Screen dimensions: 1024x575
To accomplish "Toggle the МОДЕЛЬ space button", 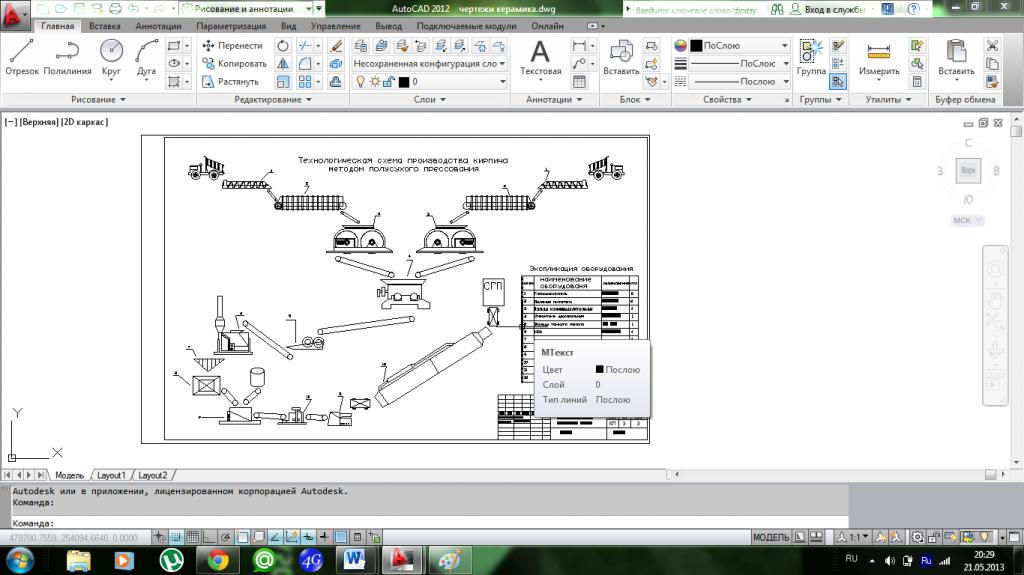I will tap(771, 537).
